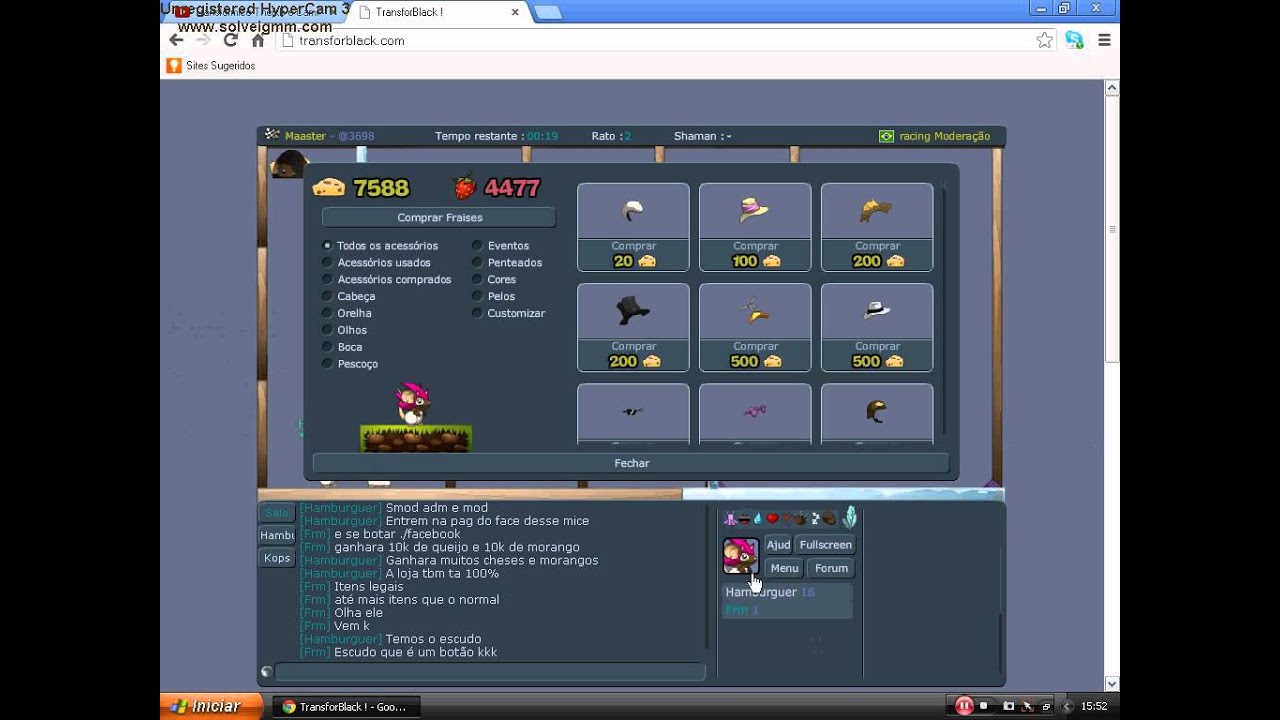
Task: Click the browser Back arrow
Action: tap(177, 40)
